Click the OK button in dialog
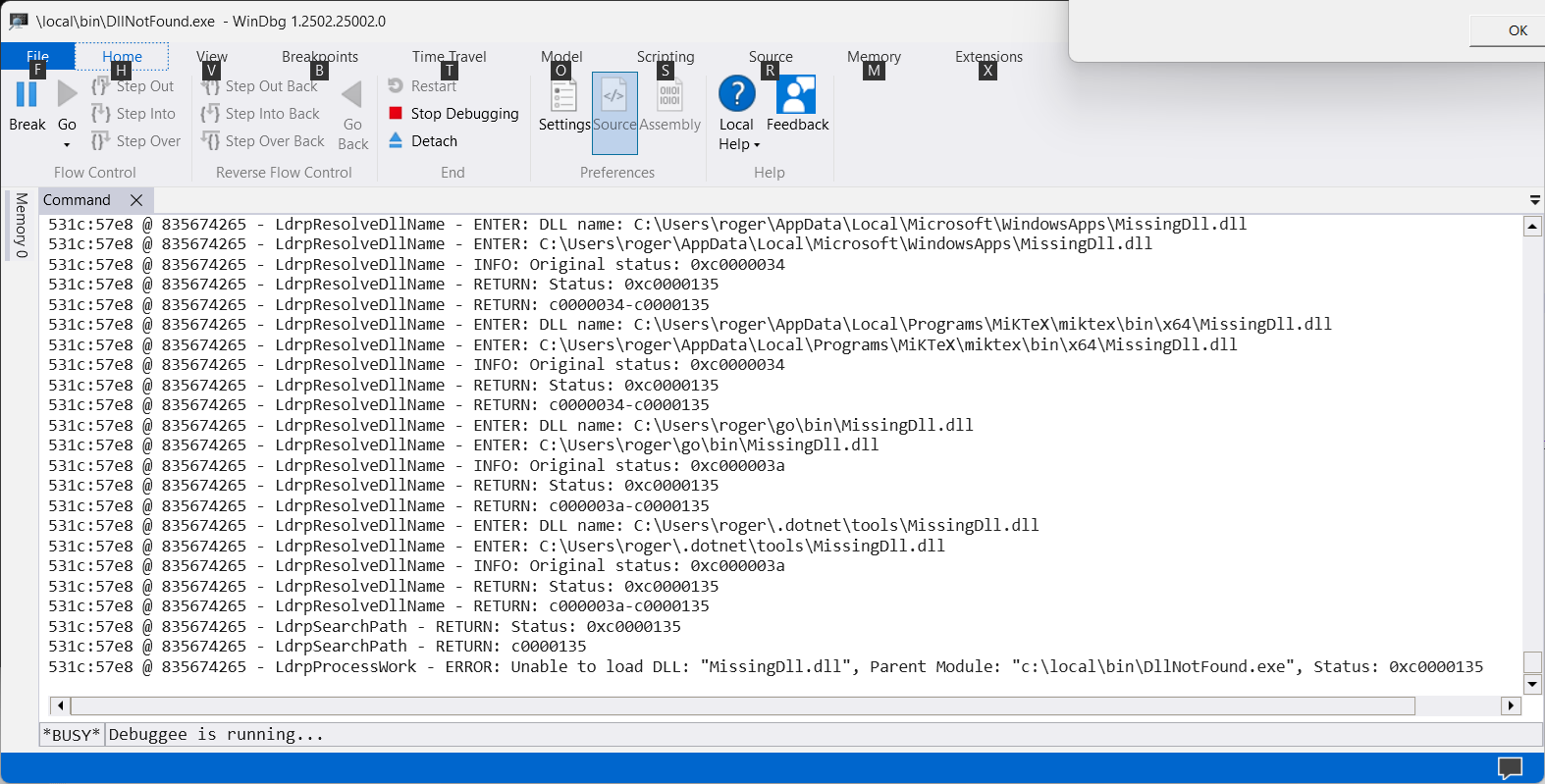The width and height of the screenshot is (1545, 784). [x=1517, y=30]
